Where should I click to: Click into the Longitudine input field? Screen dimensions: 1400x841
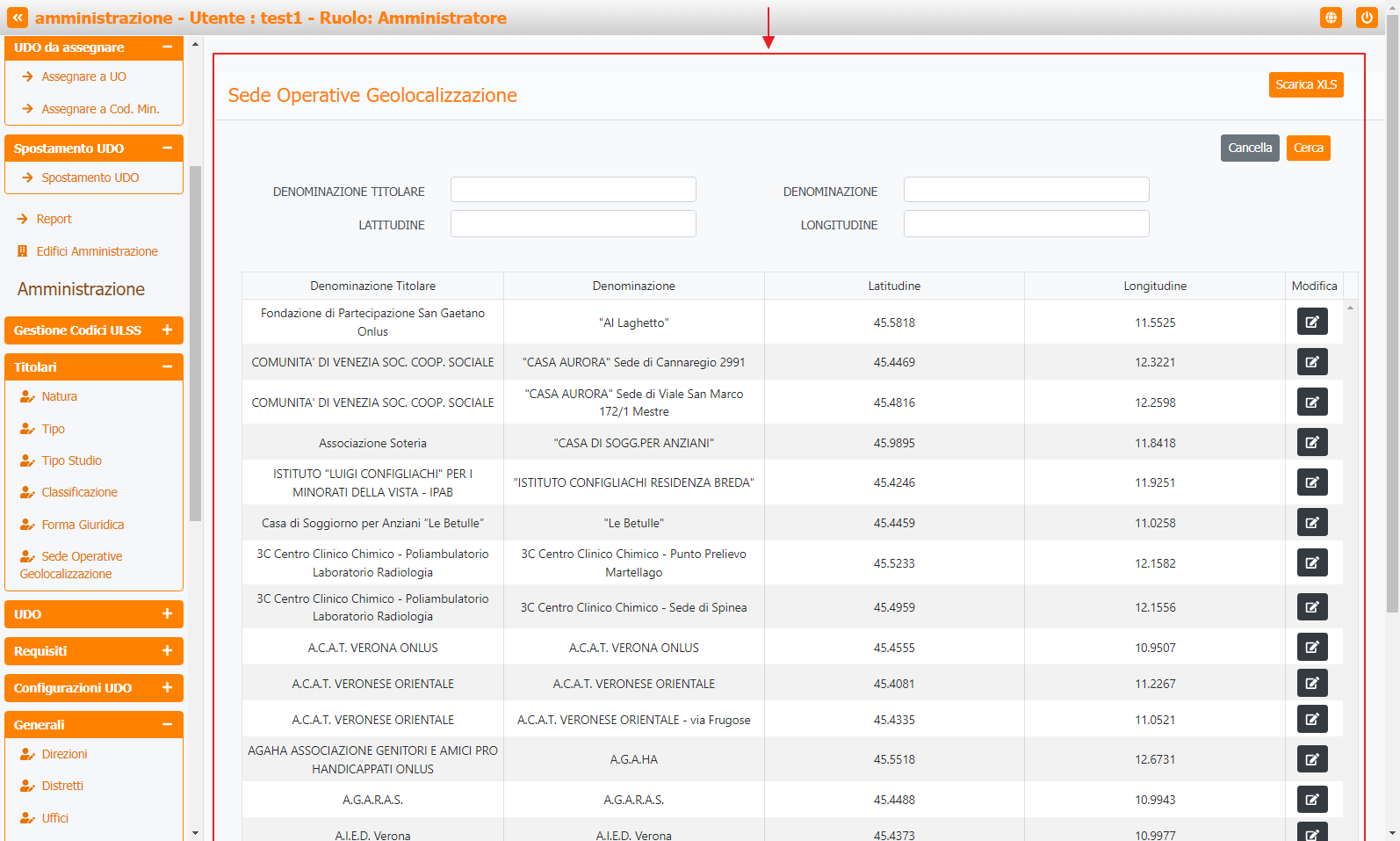(x=1026, y=224)
